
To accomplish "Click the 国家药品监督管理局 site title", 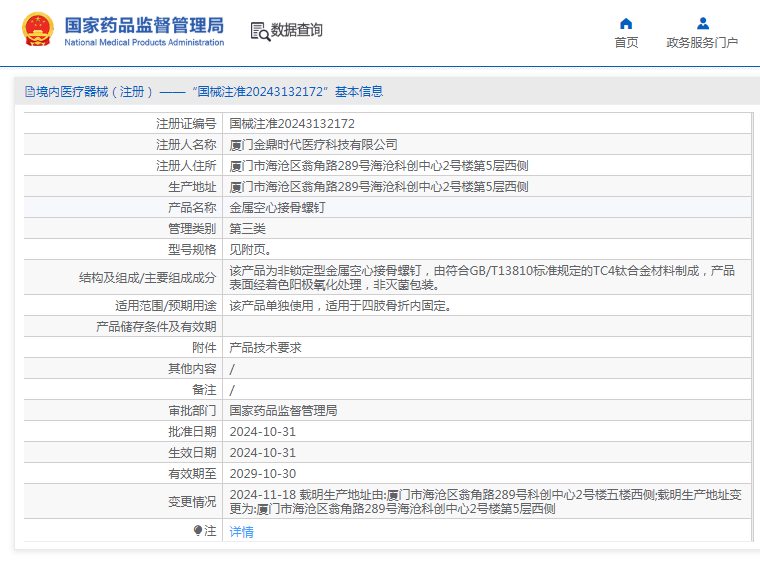I will coord(144,25).
